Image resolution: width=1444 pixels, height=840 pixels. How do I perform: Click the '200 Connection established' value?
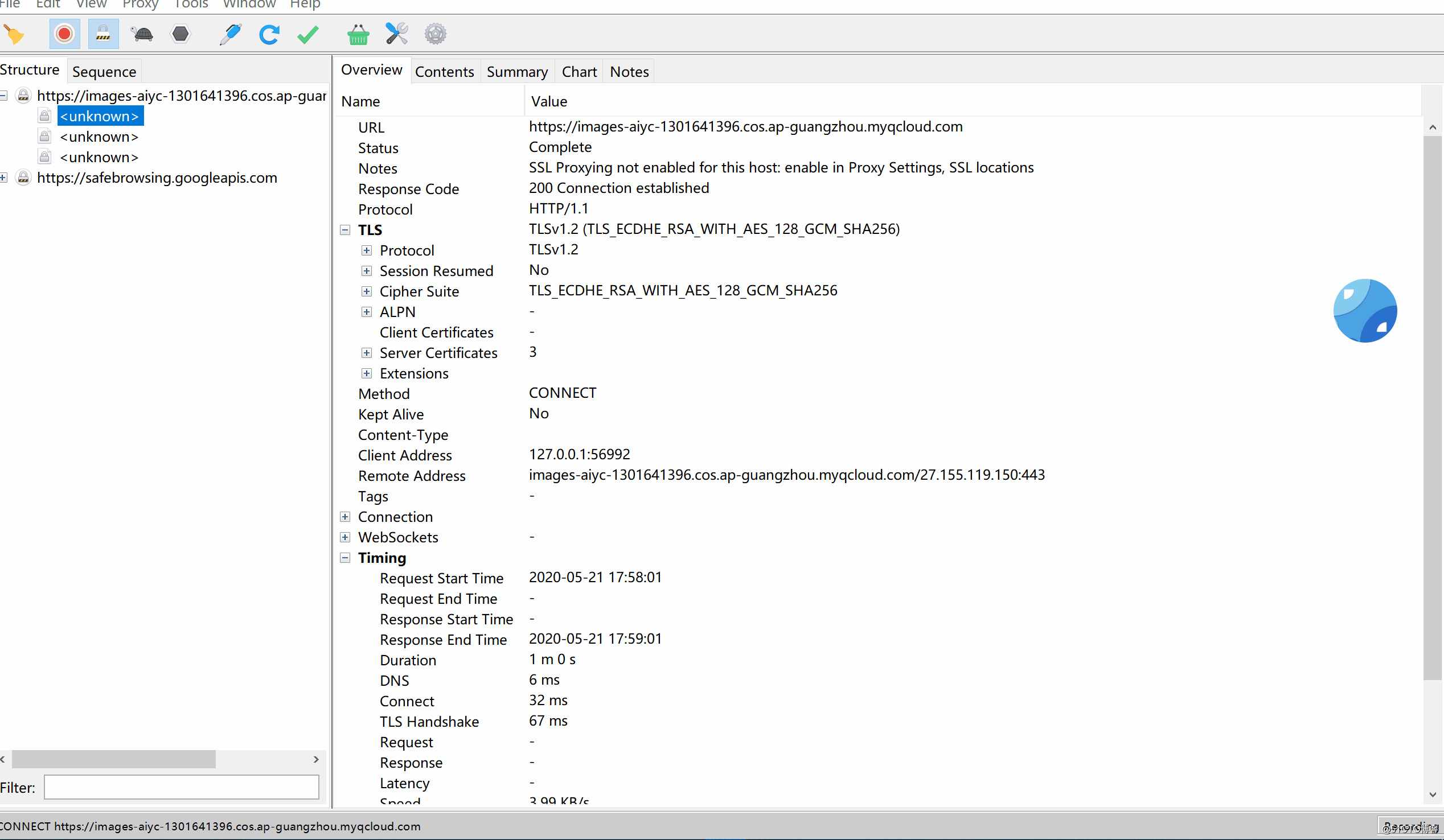619,188
